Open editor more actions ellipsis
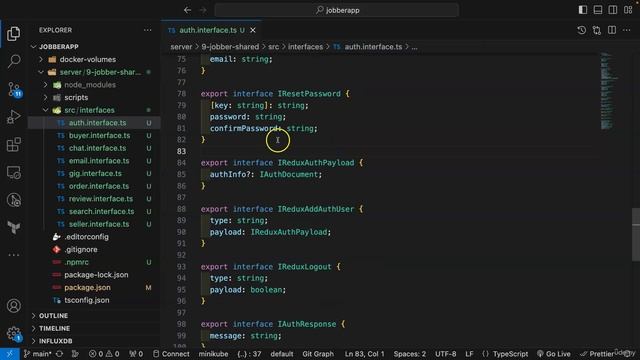This screenshot has height=360, width=640. coord(627,30)
